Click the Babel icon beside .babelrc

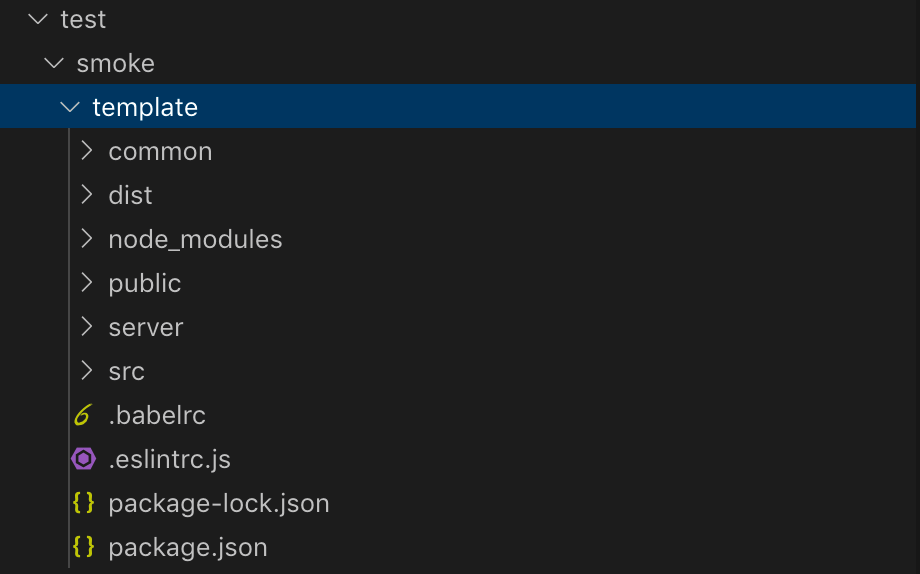click(83, 415)
